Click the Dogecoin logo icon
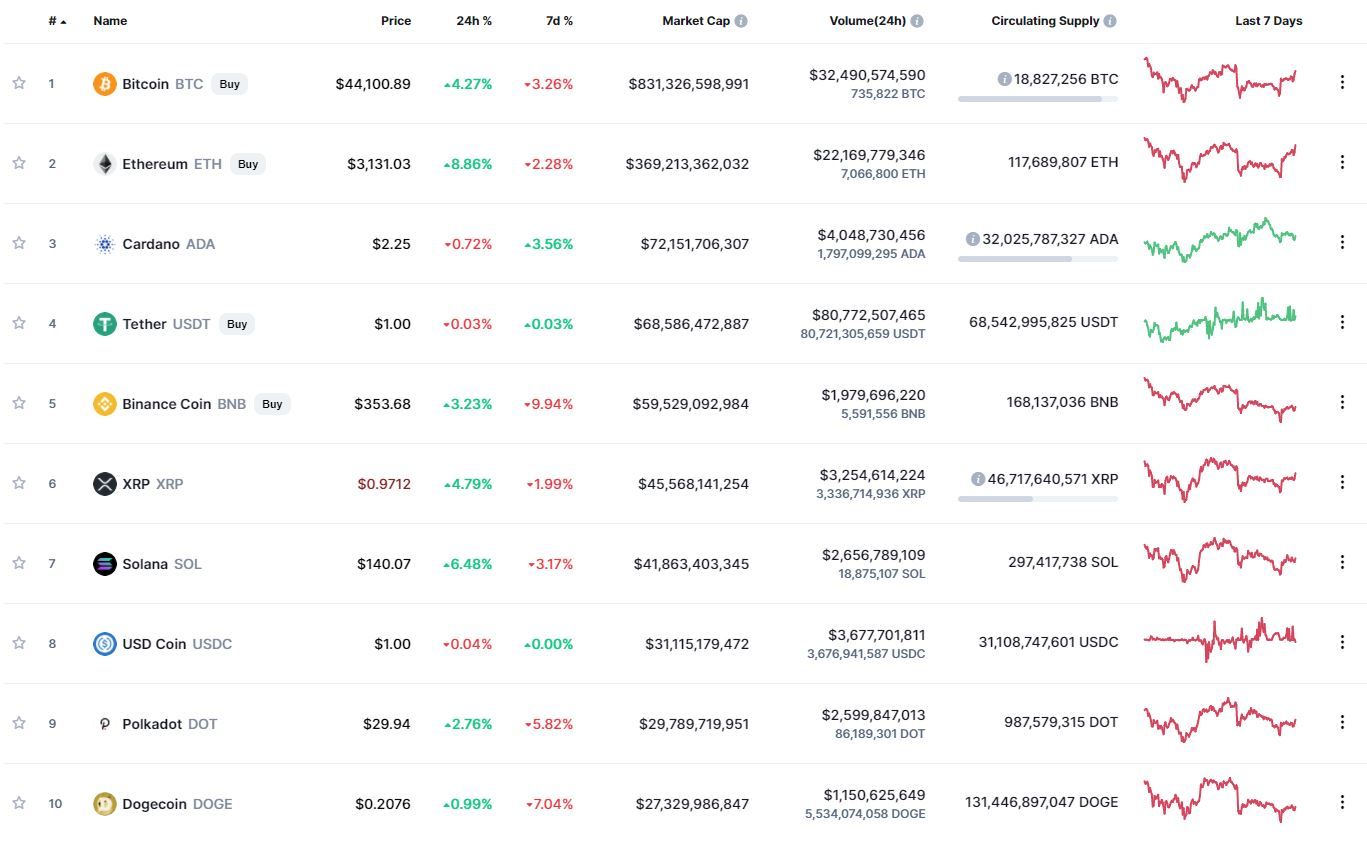The width and height of the screenshot is (1367, 843). pos(104,804)
